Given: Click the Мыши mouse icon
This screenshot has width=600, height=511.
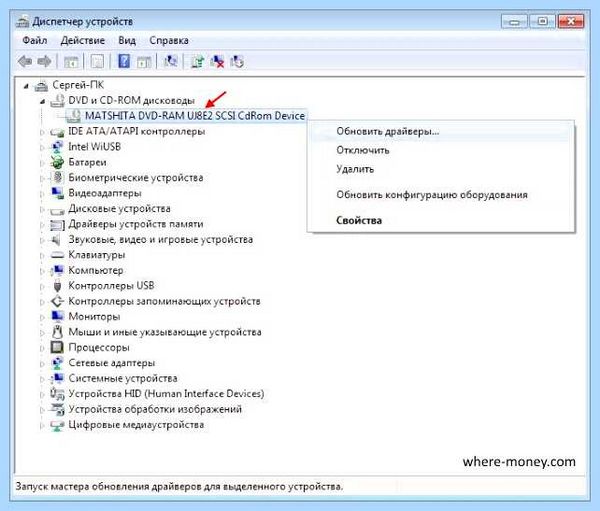Looking at the screenshot, I should (x=57, y=332).
